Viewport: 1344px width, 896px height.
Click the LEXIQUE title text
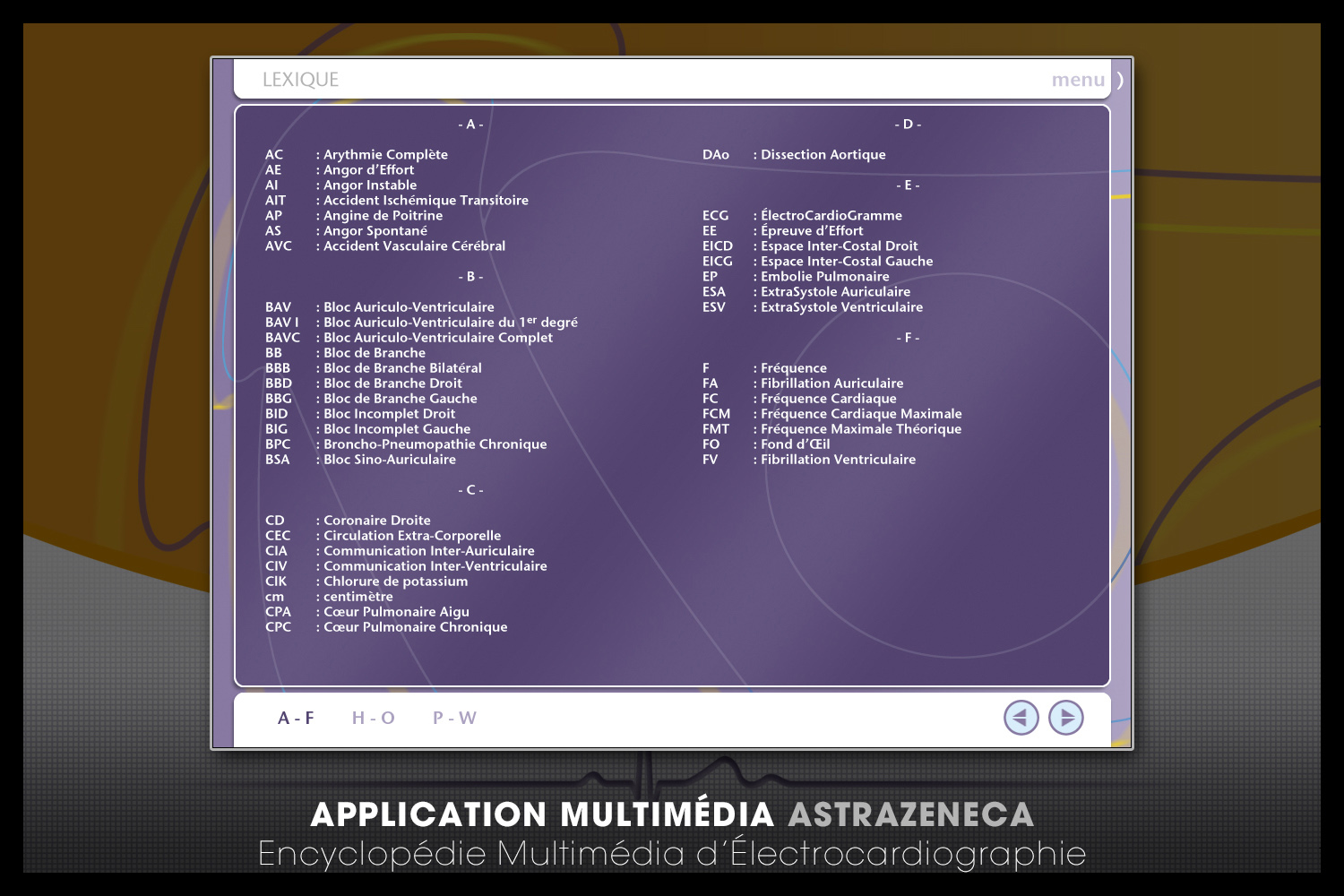[300, 80]
